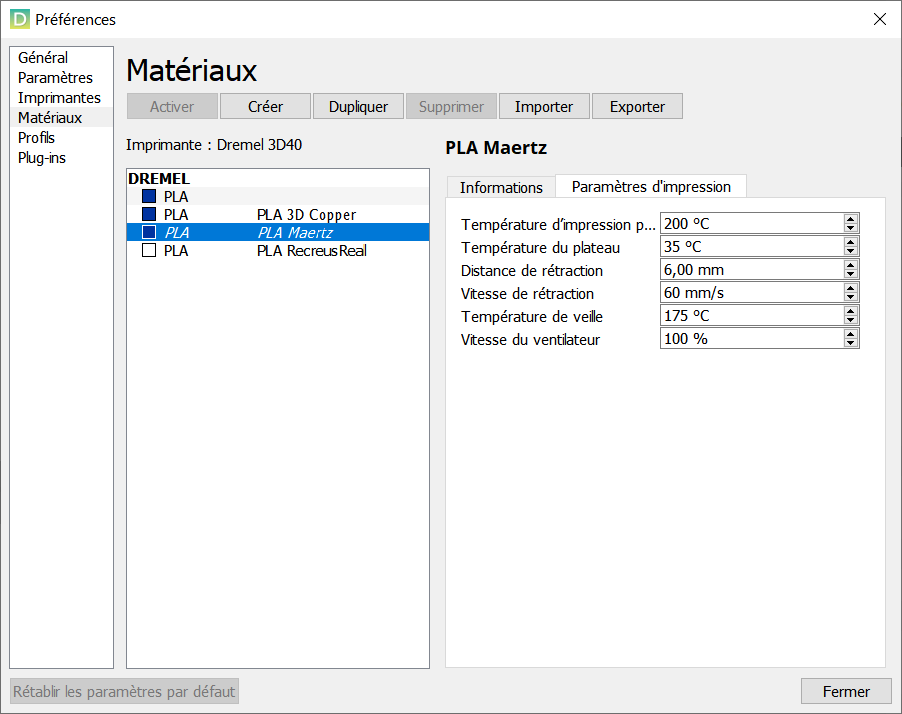Select the PLA 3D Copper material
The width and height of the screenshot is (902, 714).
[278, 215]
